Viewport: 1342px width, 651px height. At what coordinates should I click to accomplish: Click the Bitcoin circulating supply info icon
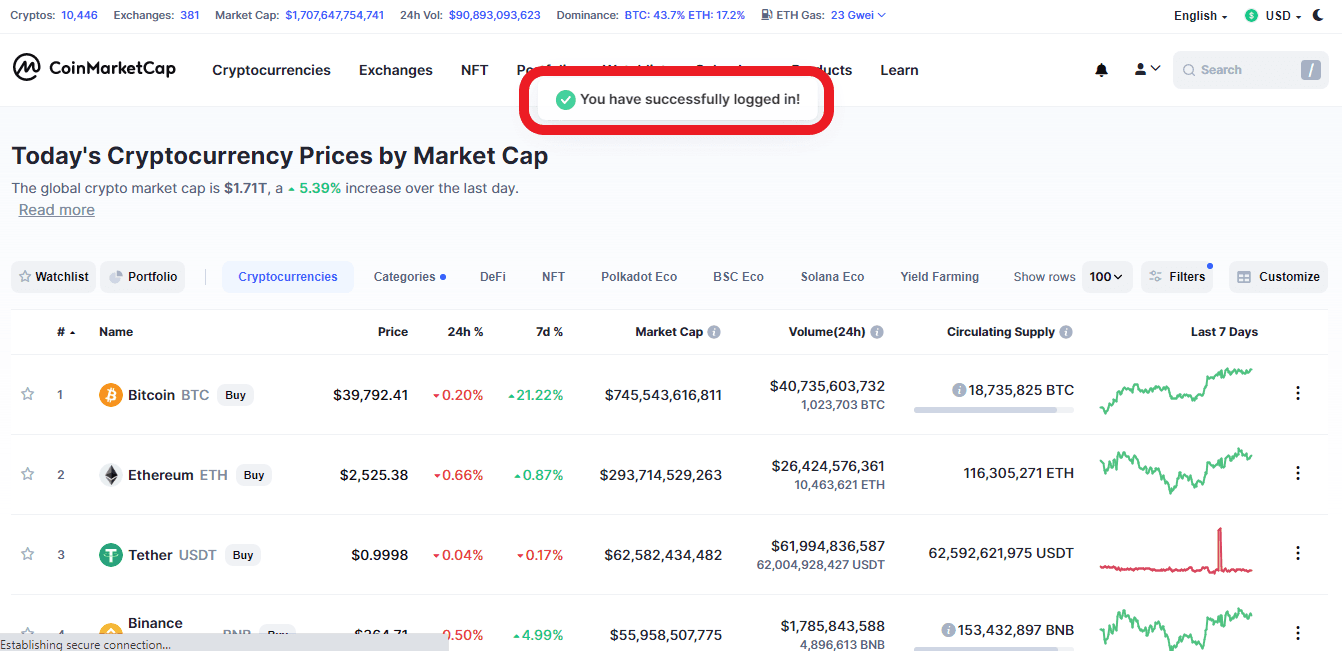pos(959,390)
